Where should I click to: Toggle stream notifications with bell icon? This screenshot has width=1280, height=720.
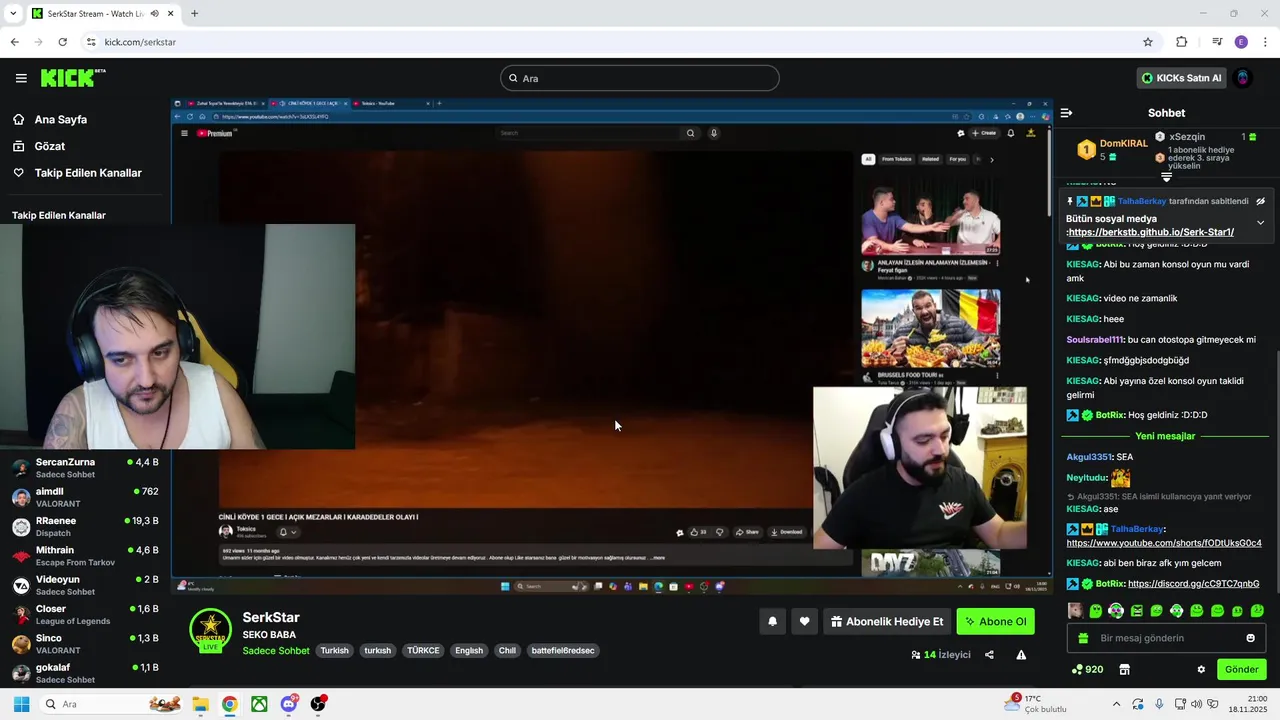tap(772, 621)
